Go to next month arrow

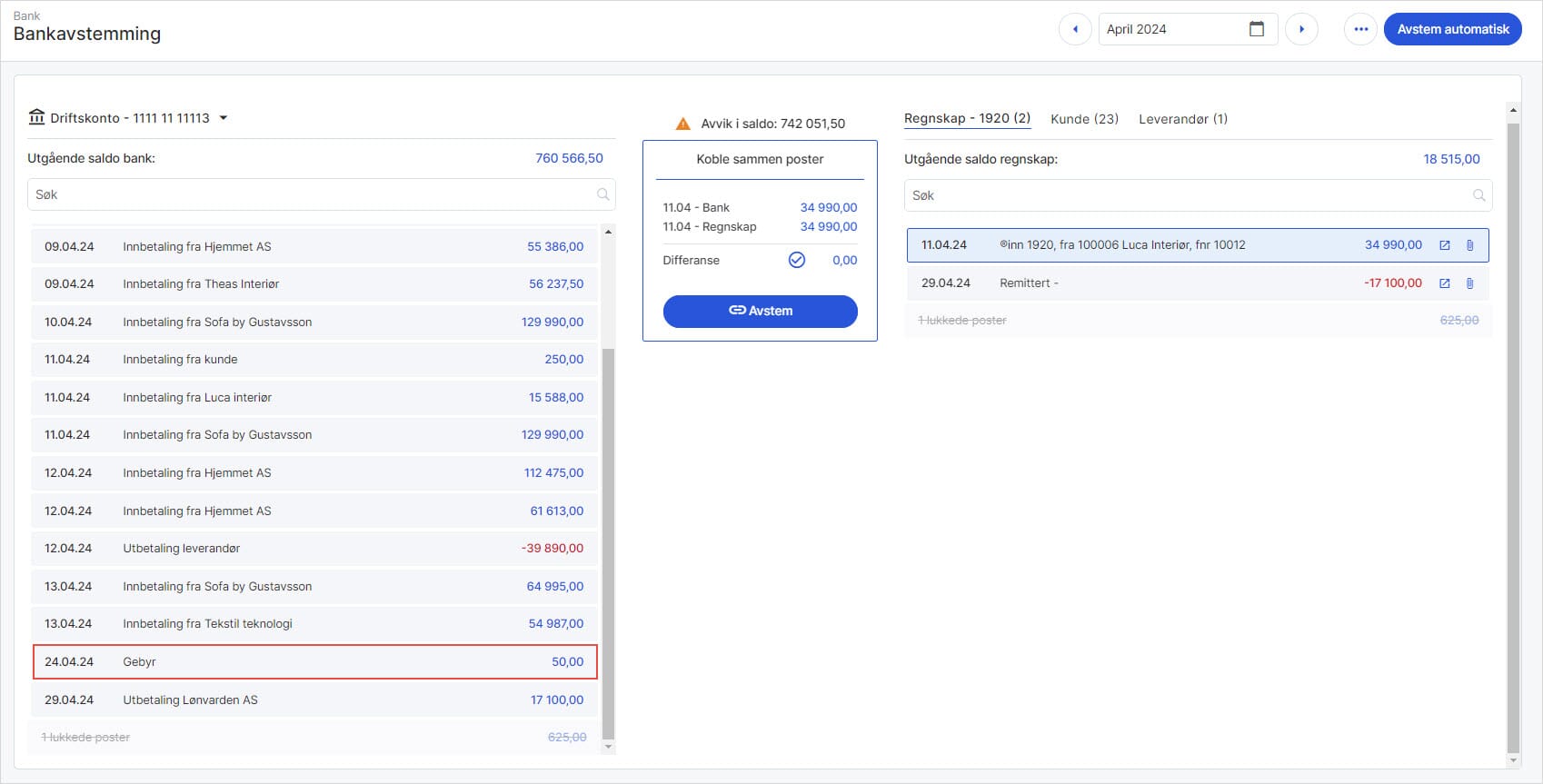click(1301, 29)
